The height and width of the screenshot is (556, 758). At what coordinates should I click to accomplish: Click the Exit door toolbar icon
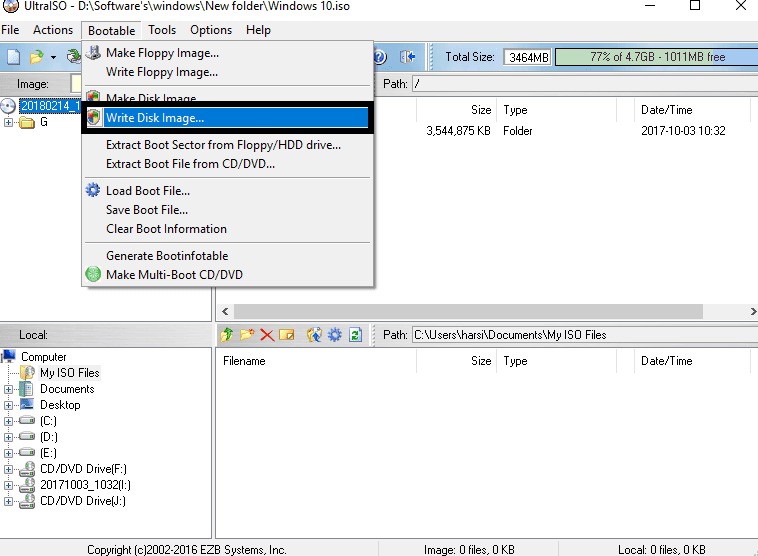408,57
